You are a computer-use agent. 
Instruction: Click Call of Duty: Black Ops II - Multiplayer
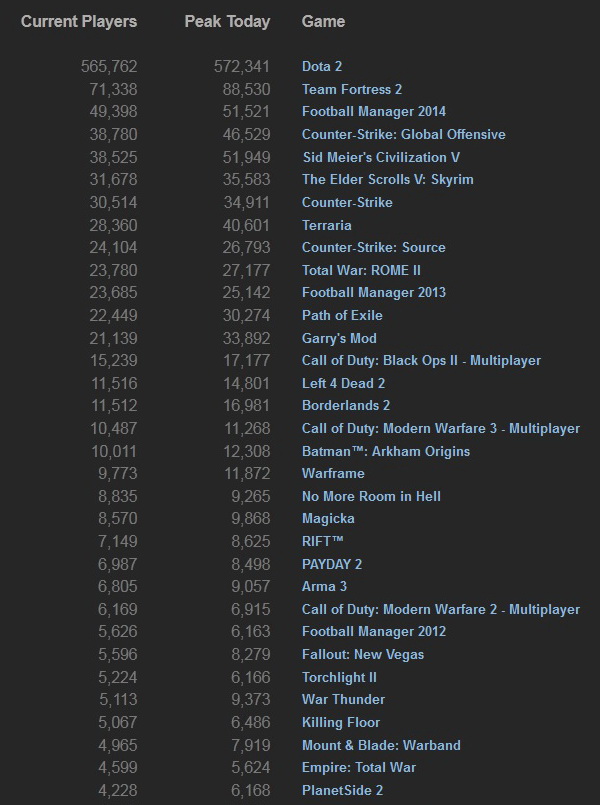[421, 360]
